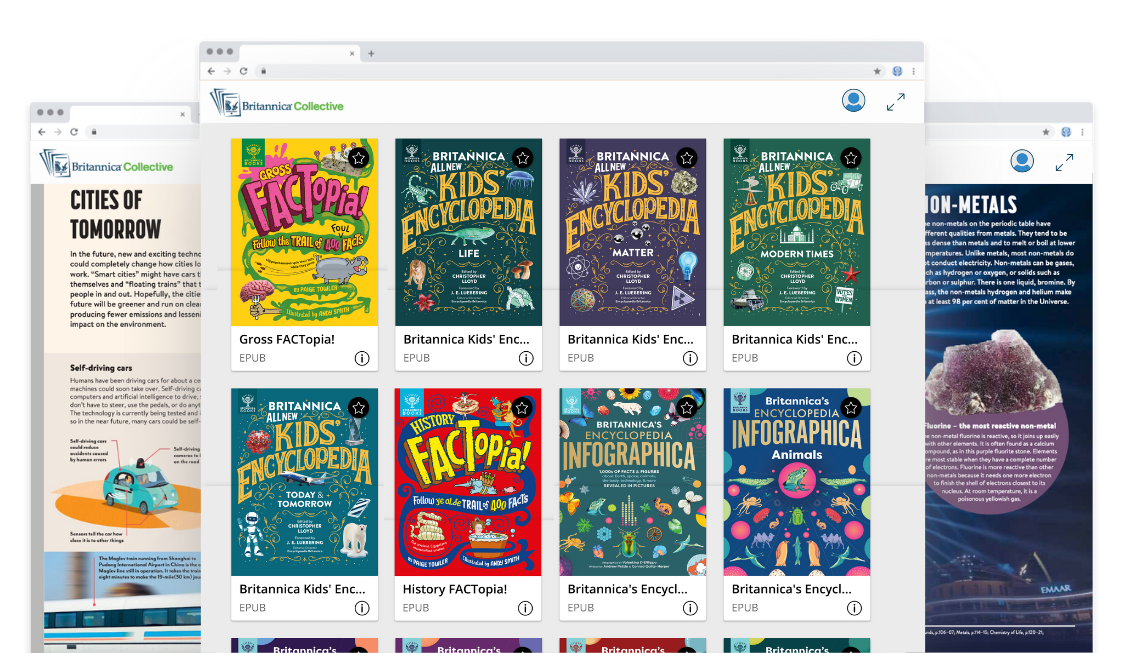Open a new tab with the plus button
This screenshot has width=1125, height=653.
[371, 53]
